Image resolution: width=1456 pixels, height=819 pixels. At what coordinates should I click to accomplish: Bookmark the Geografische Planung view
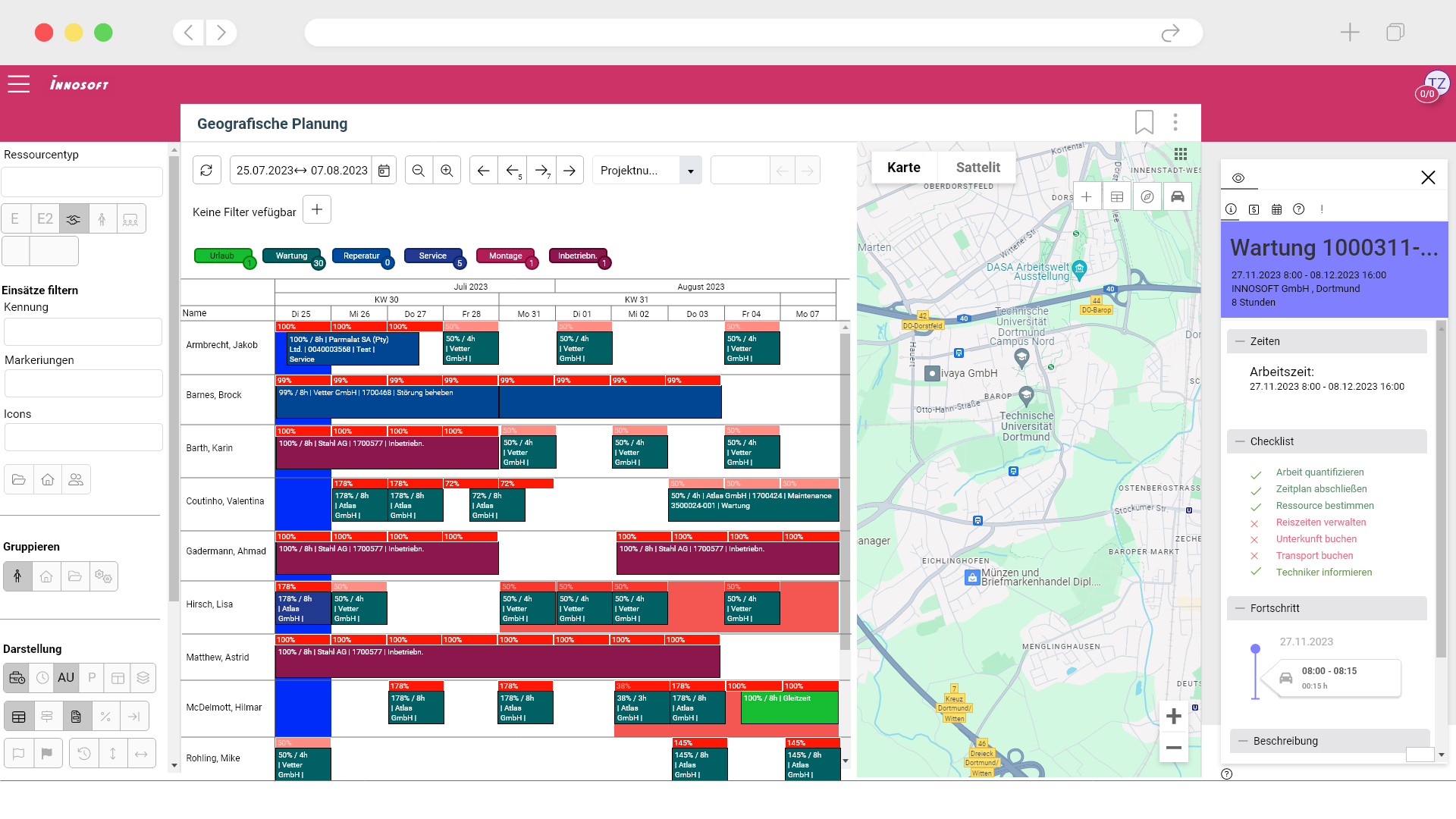[x=1144, y=122]
